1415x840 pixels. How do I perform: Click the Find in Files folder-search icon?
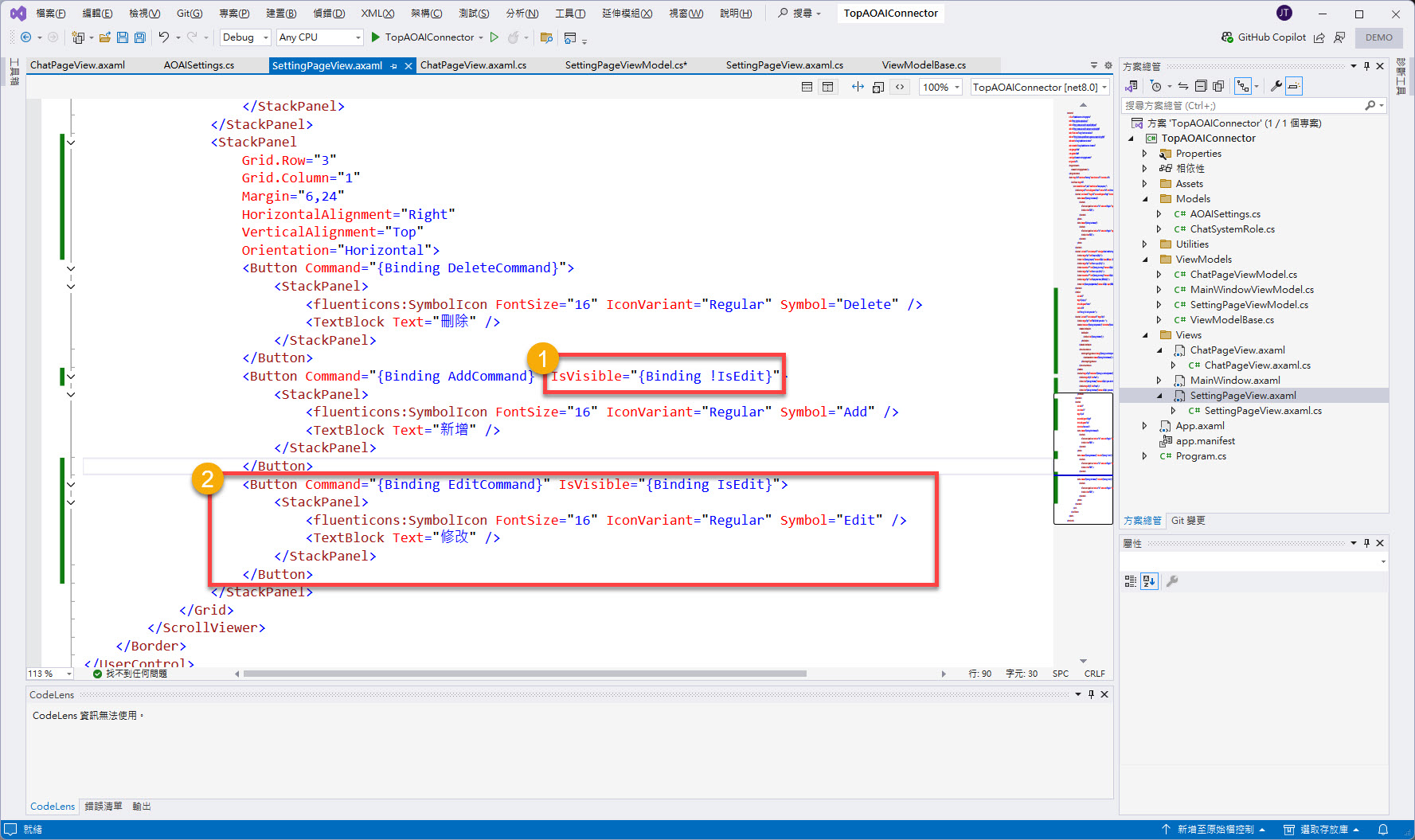(546, 37)
